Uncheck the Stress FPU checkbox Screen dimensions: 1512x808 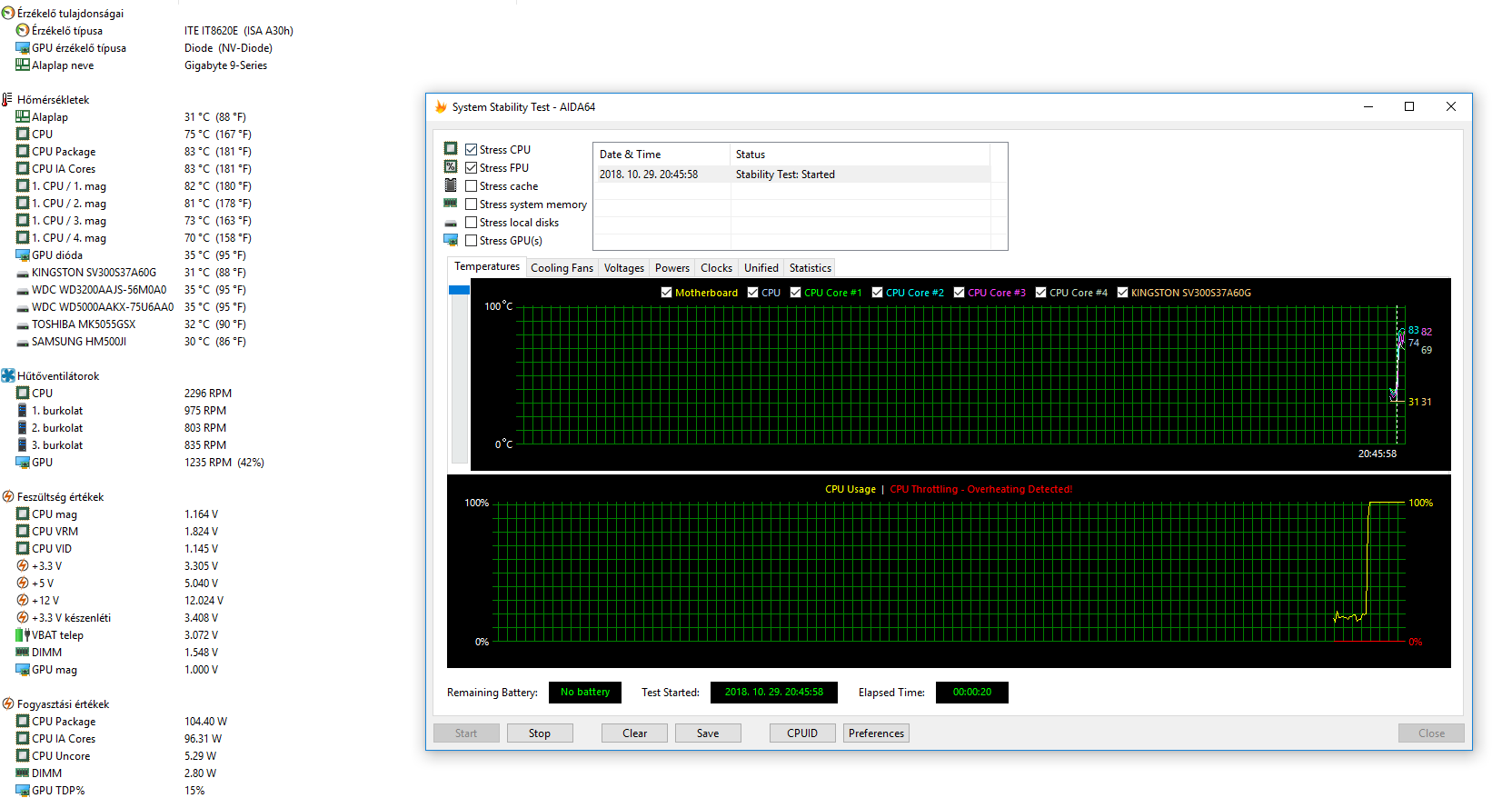[x=472, y=168]
